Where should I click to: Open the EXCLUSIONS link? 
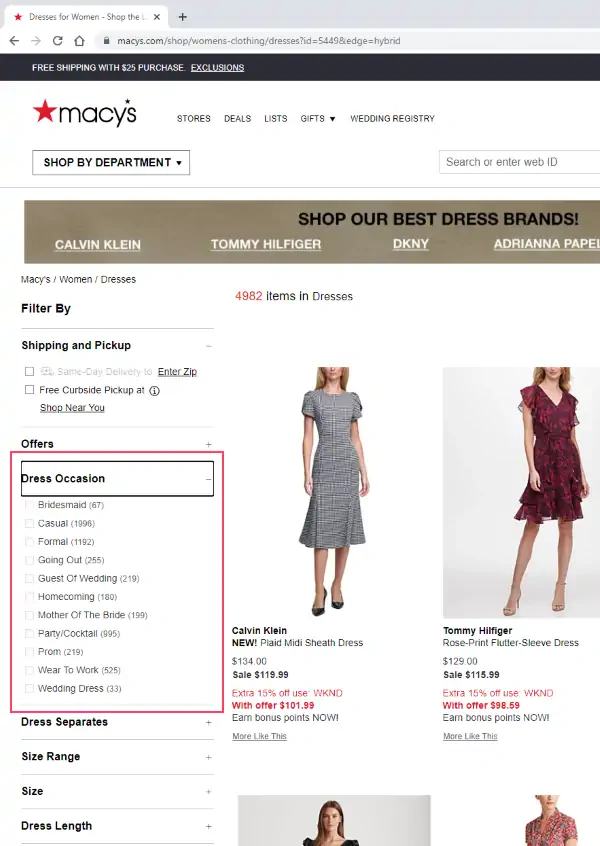217,67
